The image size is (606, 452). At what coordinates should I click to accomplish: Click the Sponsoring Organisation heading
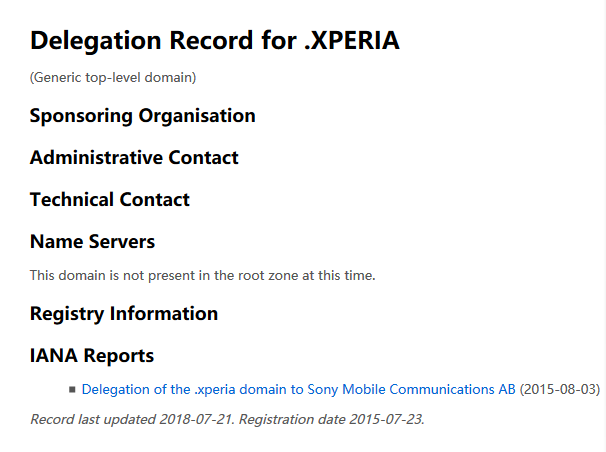pyautogui.click(x=143, y=116)
